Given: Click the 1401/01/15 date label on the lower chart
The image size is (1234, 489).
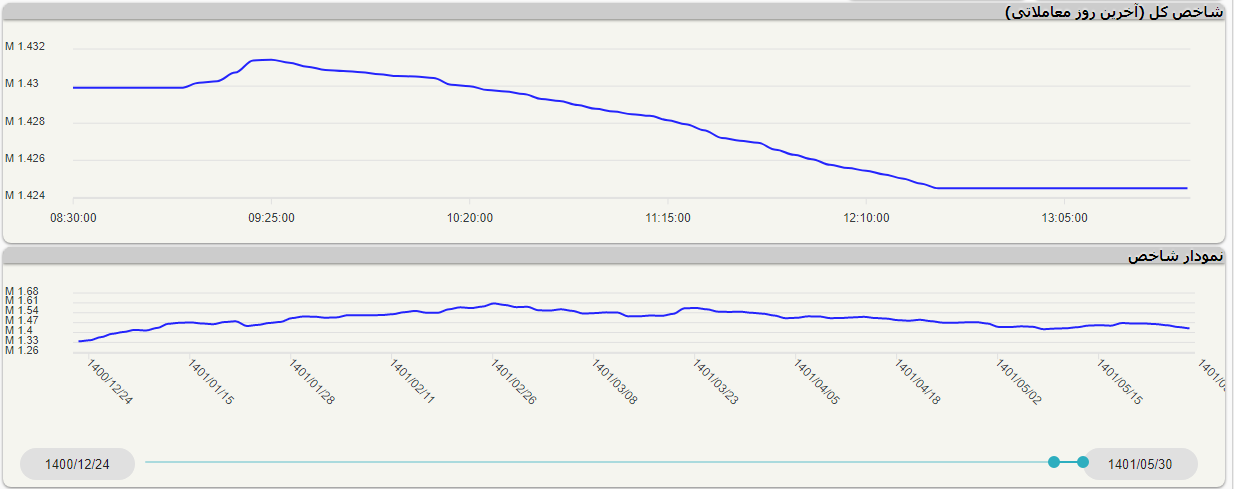Looking at the screenshot, I should [211, 383].
